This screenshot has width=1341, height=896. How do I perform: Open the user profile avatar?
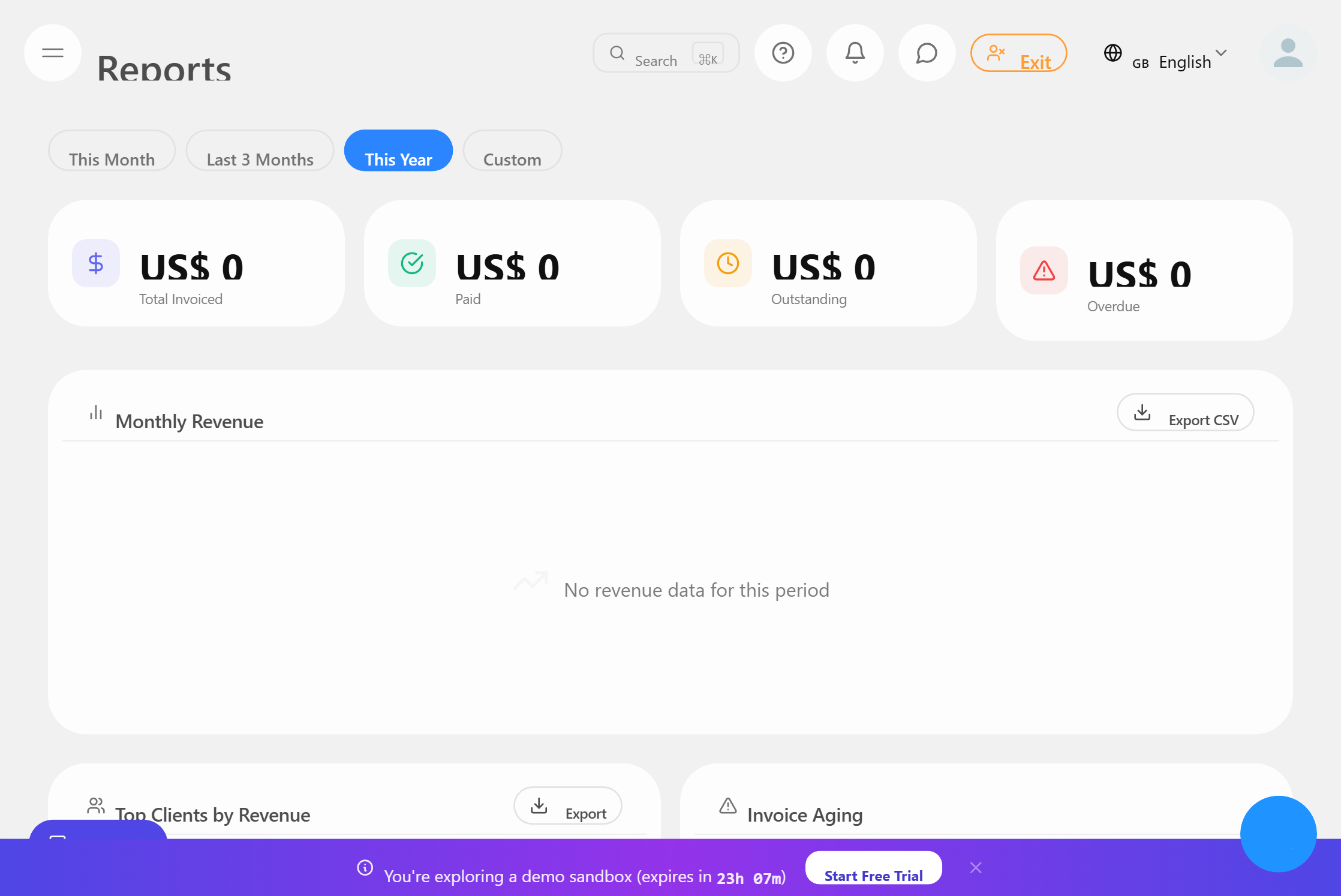click(x=1288, y=53)
